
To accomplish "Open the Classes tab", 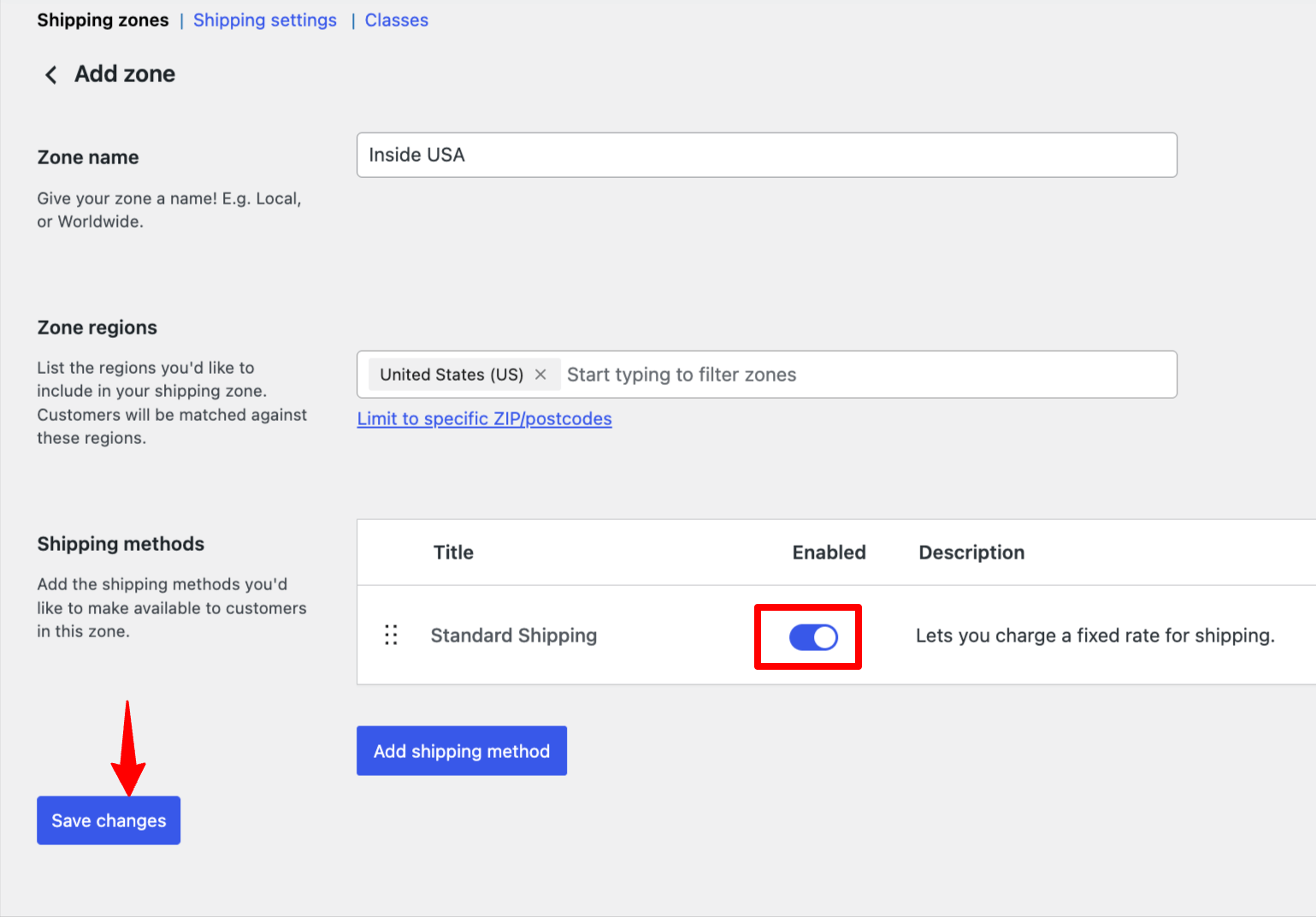I will click(396, 21).
